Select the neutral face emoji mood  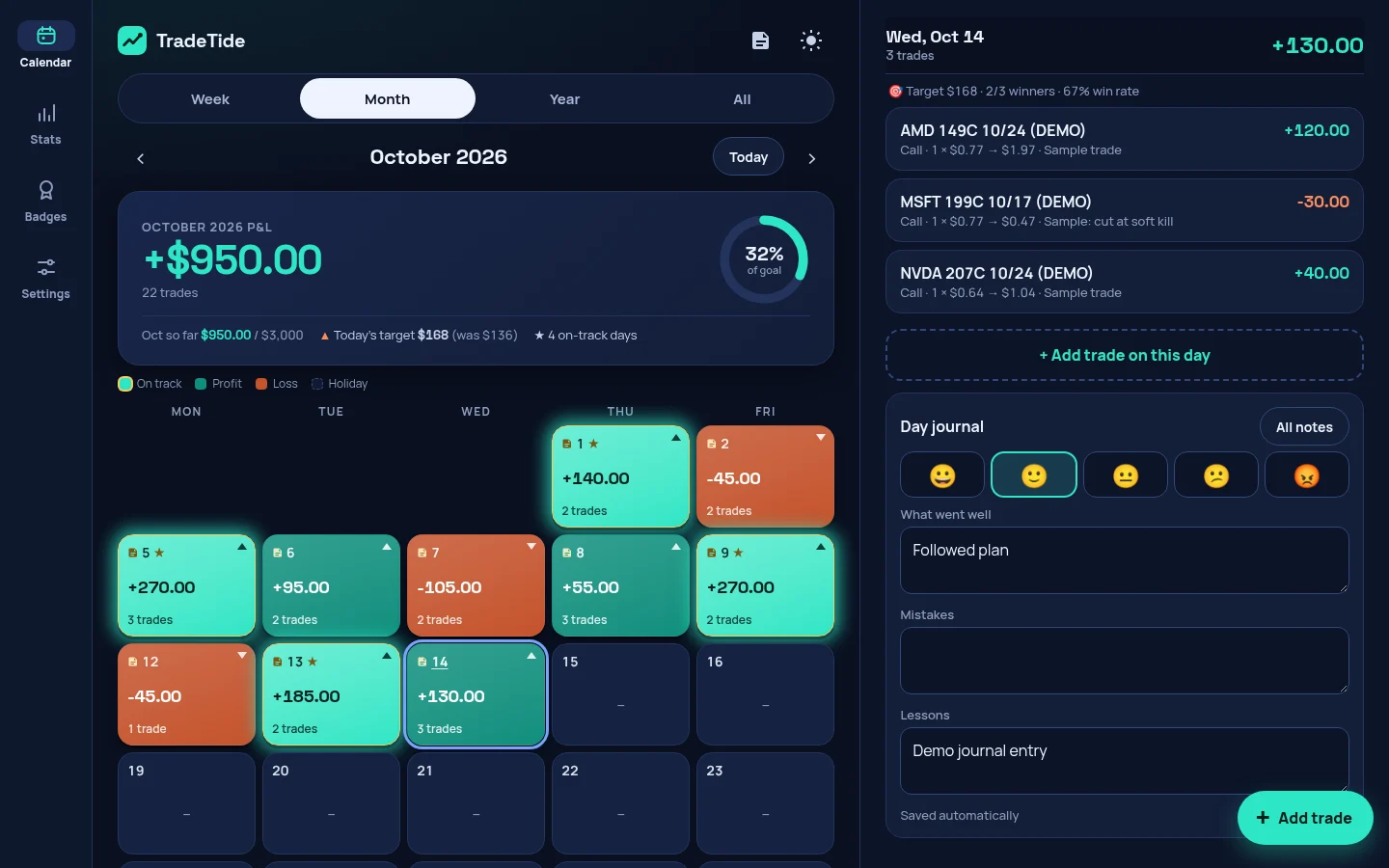point(1125,475)
